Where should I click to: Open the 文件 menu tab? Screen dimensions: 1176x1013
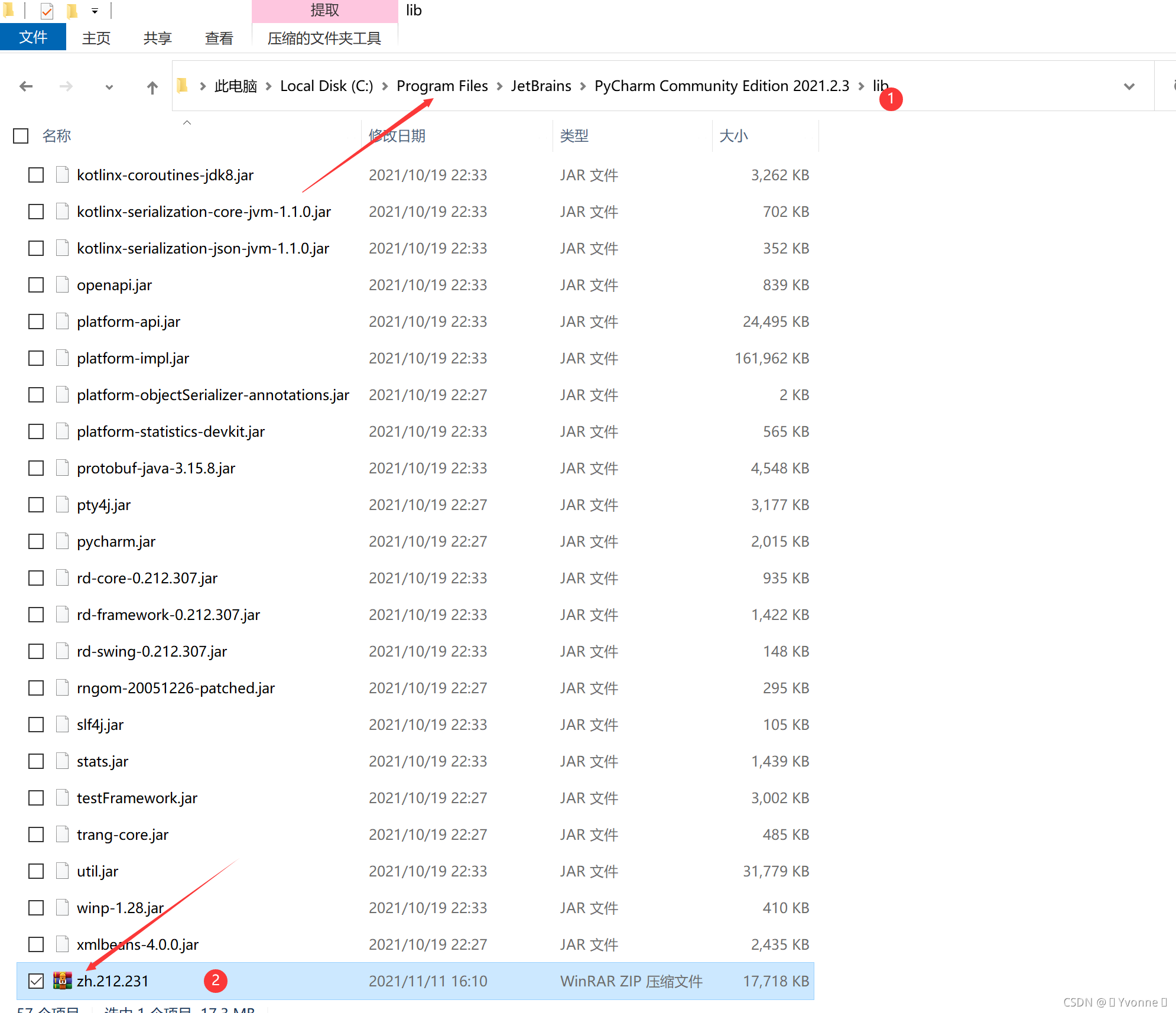click(x=33, y=38)
